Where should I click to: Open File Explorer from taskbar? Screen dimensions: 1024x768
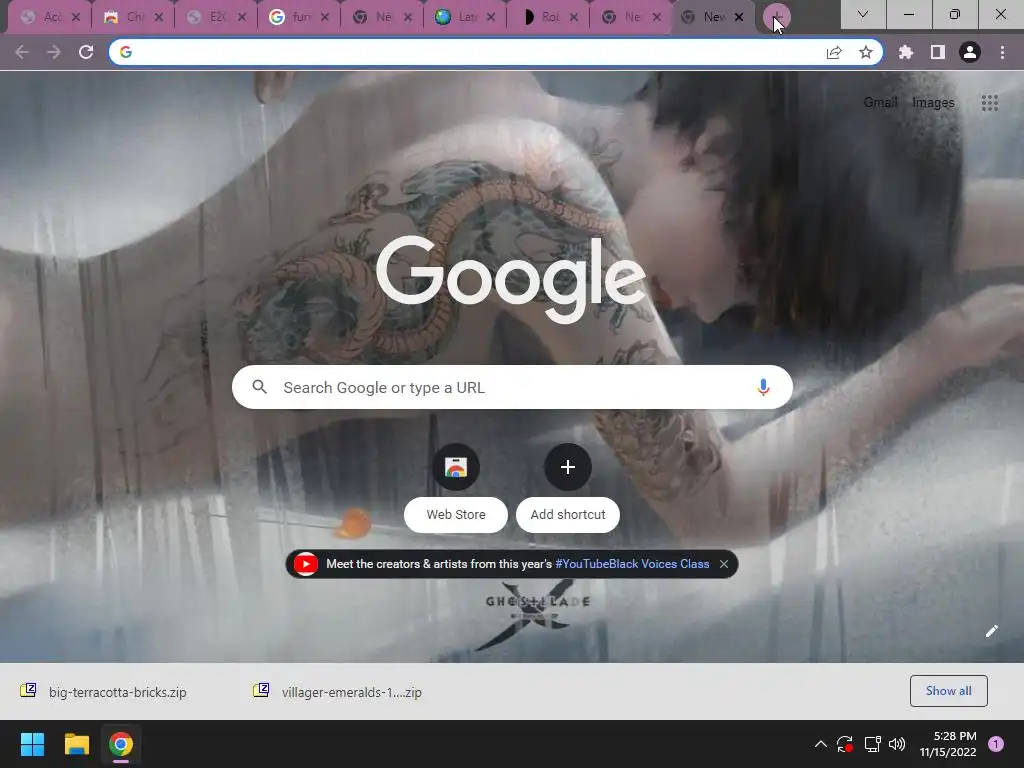click(76, 744)
